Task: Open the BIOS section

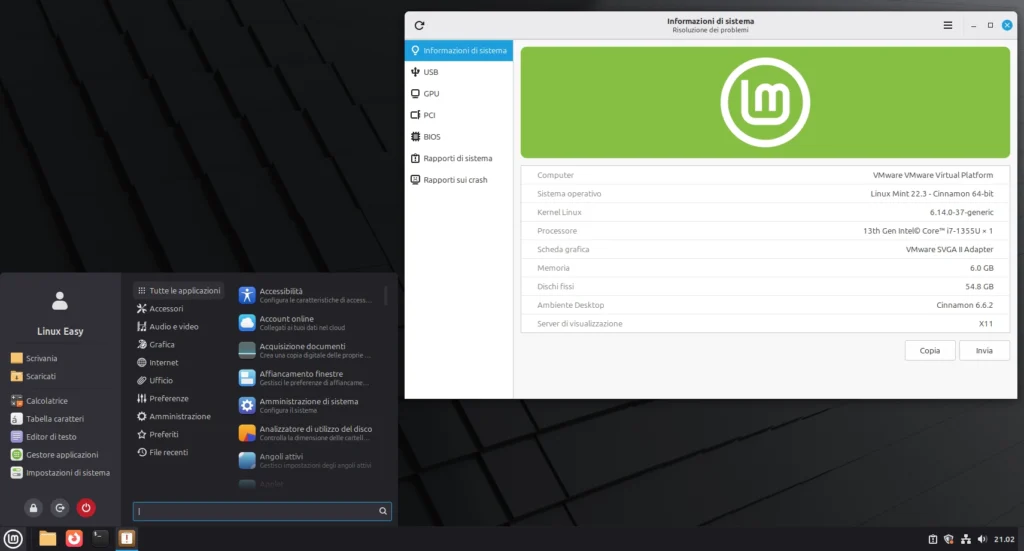Action: (x=458, y=136)
